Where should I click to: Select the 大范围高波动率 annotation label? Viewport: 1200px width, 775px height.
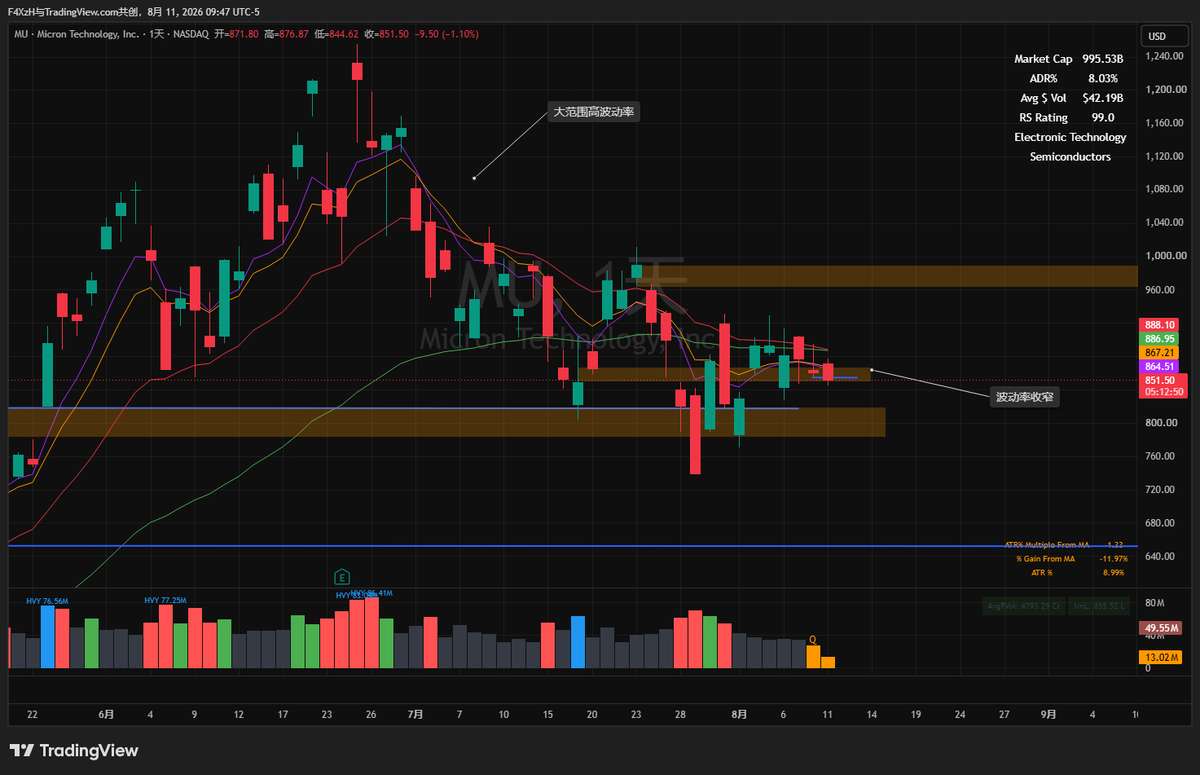click(x=594, y=112)
